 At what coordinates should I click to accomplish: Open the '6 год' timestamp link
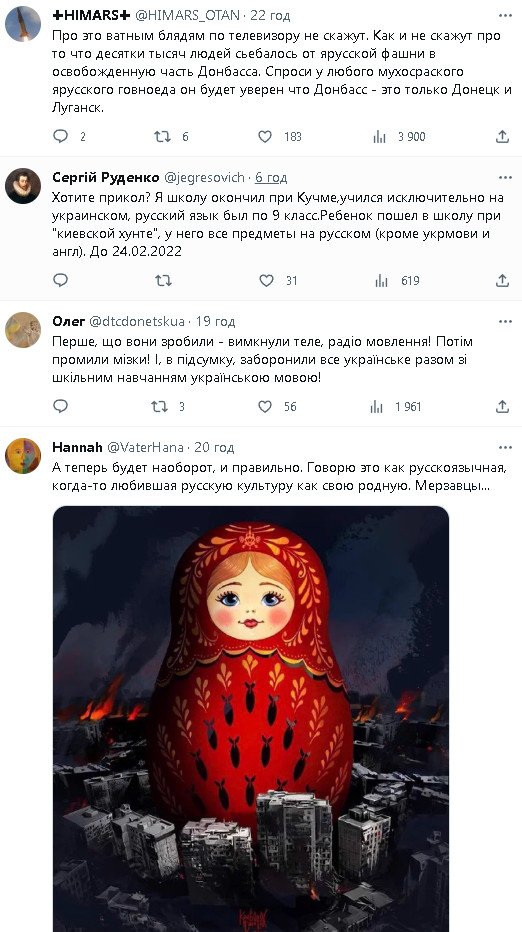pyautogui.click(x=271, y=178)
